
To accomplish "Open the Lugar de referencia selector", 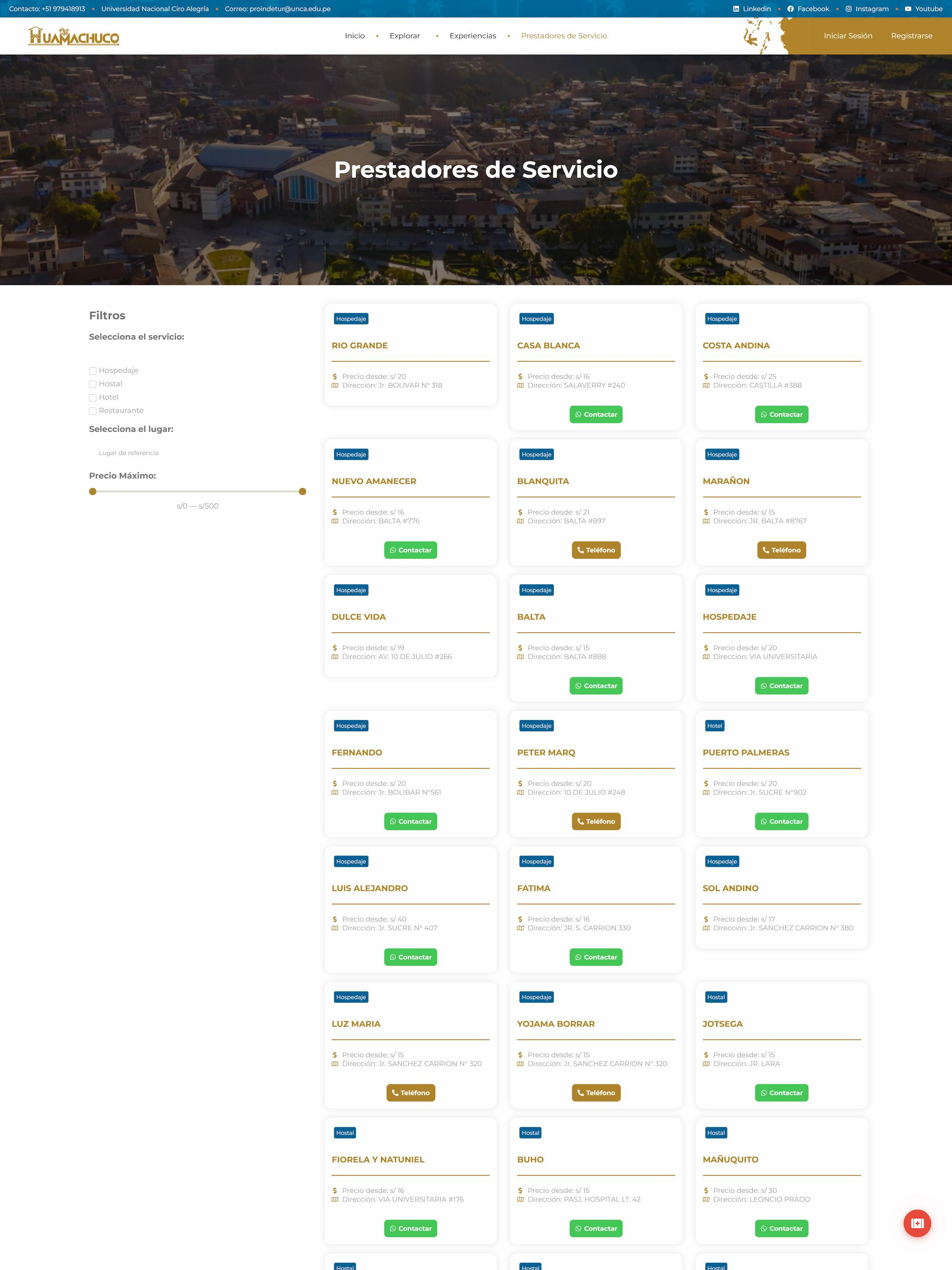I will click(x=197, y=453).
